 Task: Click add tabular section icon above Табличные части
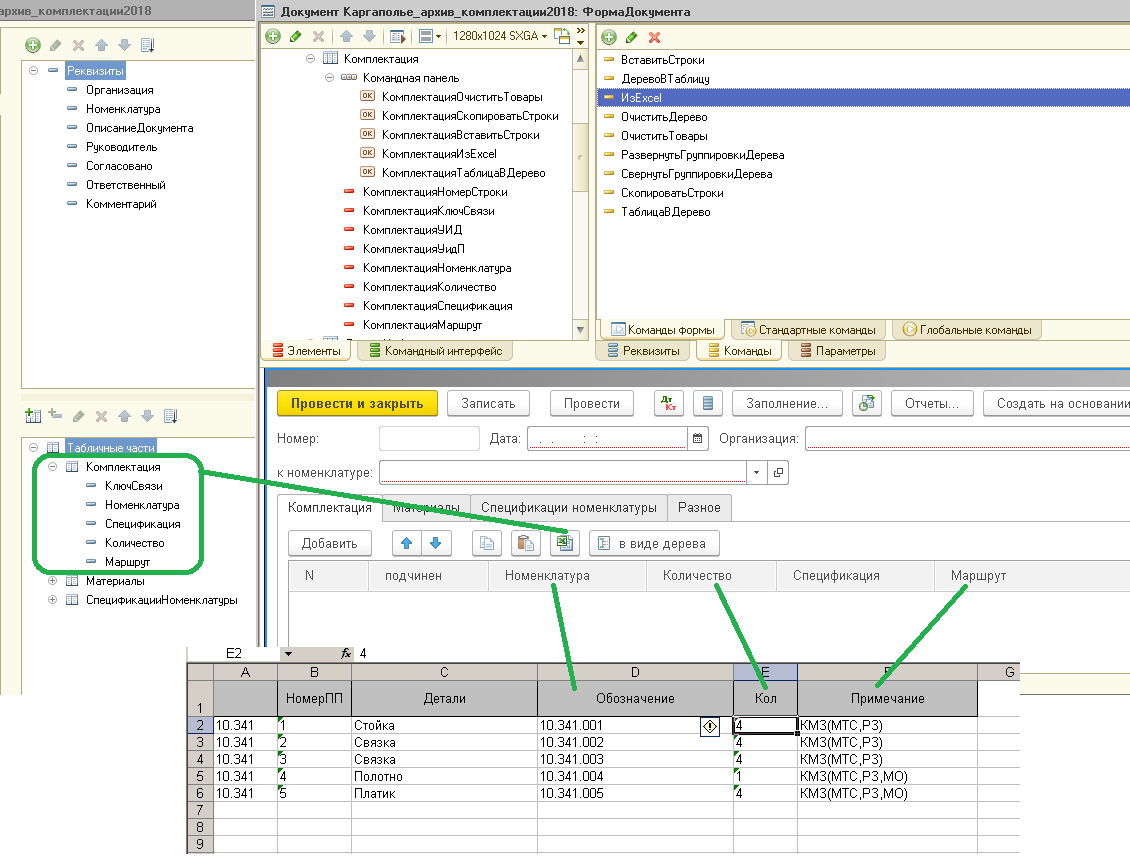point(32,415)
